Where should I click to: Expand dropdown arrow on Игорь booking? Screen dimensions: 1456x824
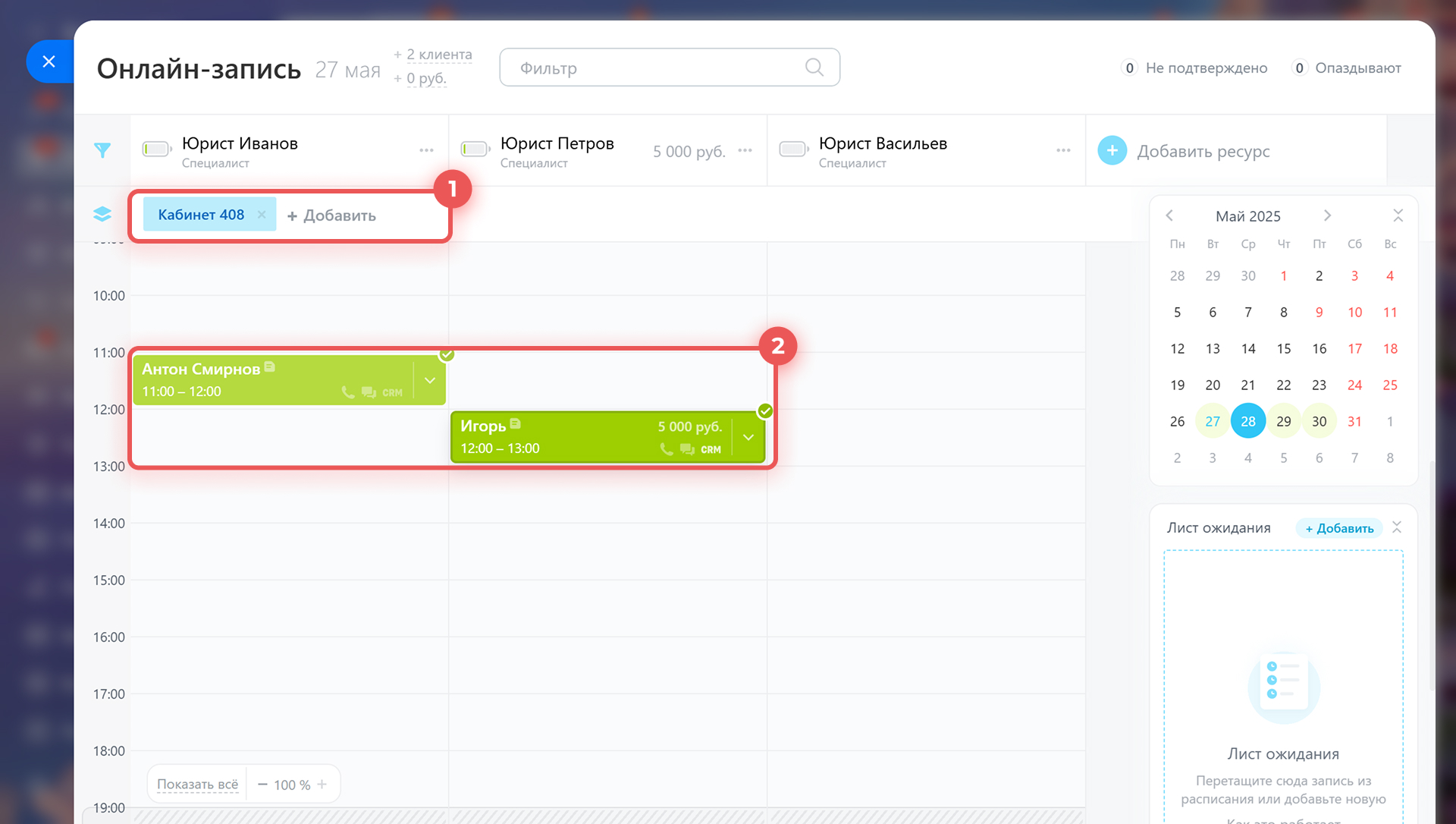748,437
